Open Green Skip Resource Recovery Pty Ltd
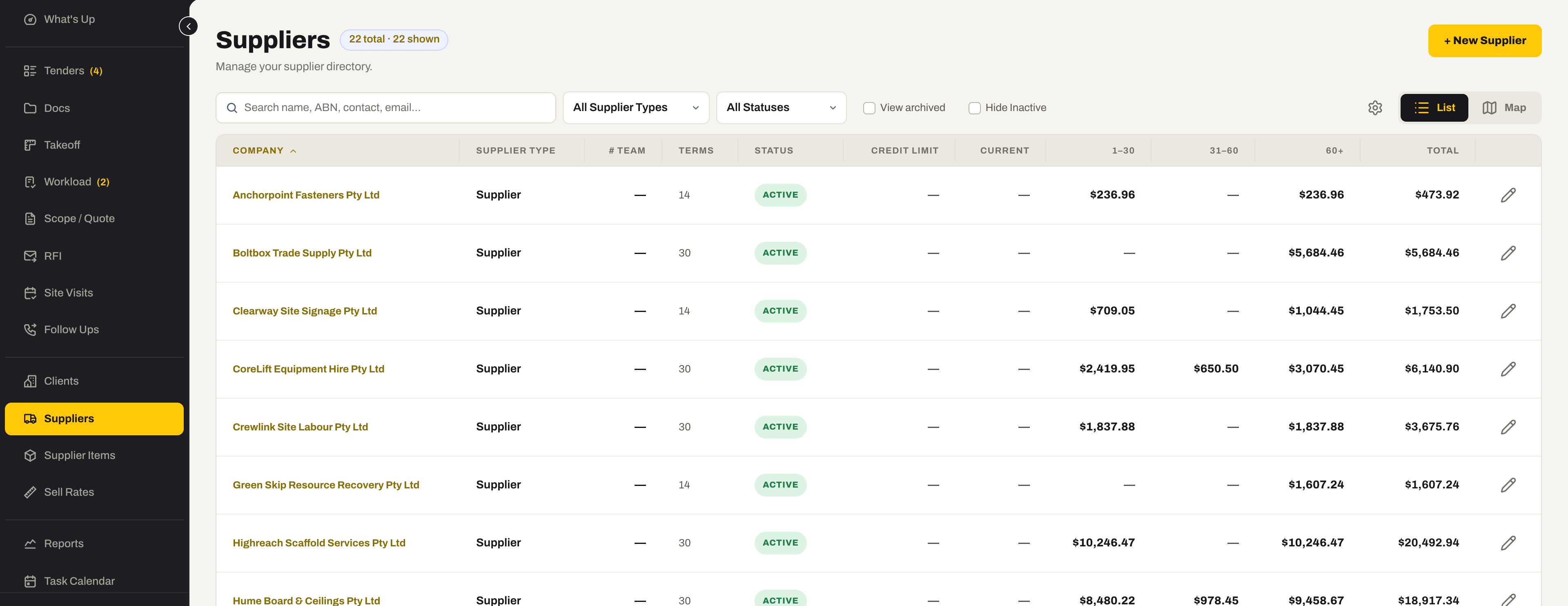The width and height of the screenshot is (1568, 606). point(326,485)
